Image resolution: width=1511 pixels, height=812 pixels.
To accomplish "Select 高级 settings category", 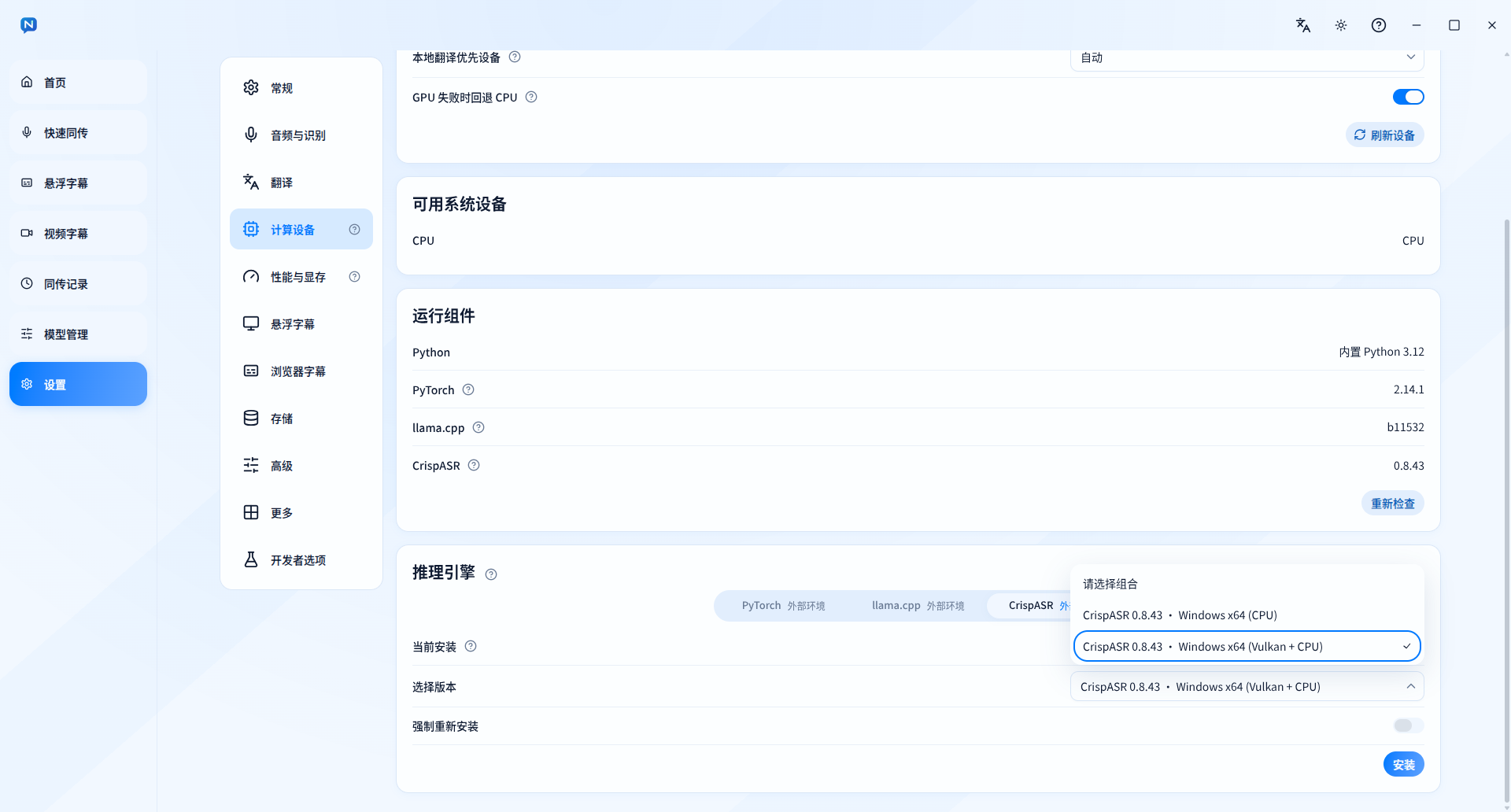I will click(x=301, y=465).
